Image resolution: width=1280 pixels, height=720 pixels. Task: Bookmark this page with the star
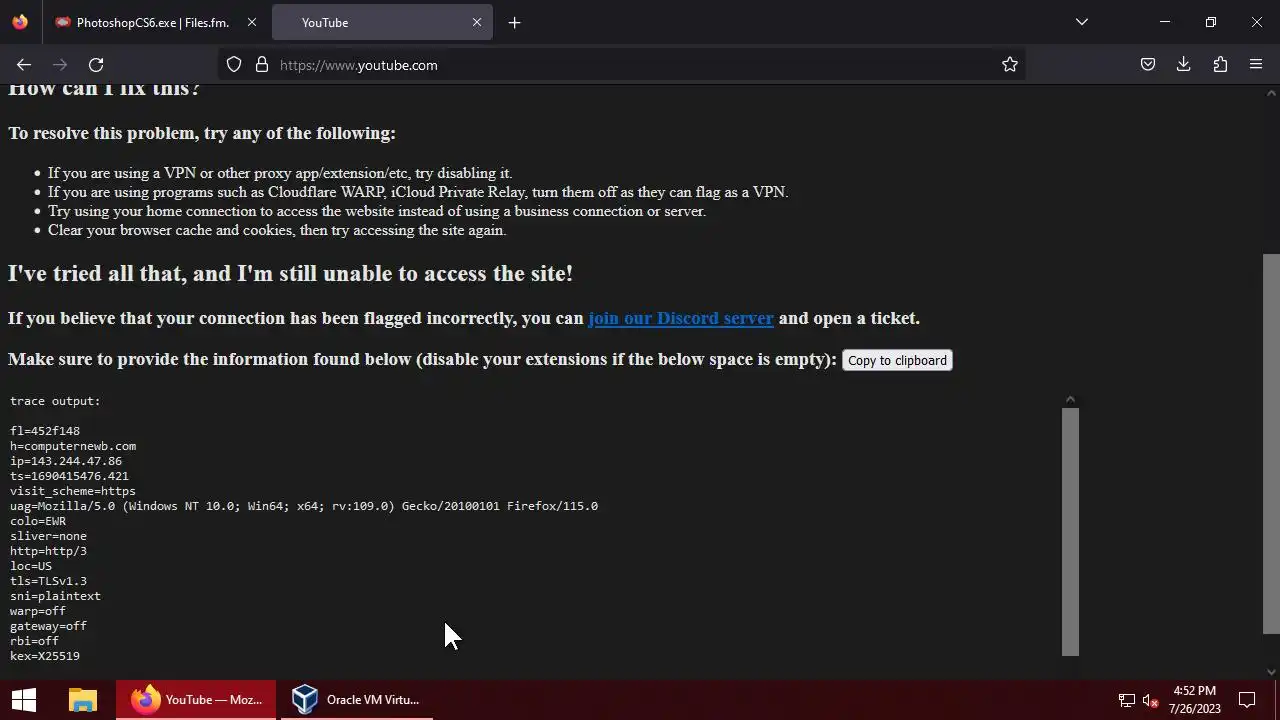click(1010, 65)
